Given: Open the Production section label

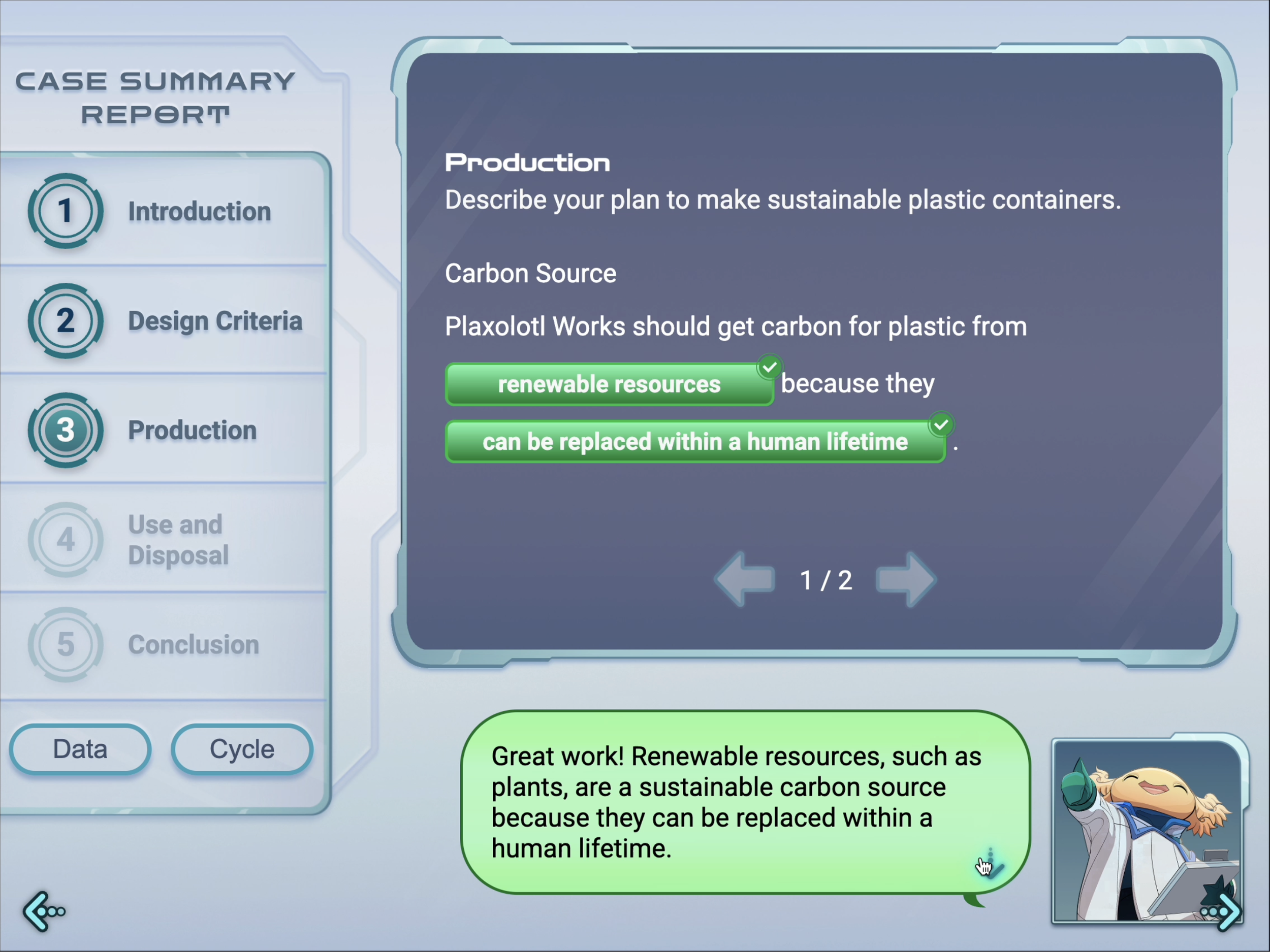Looking at the screenshot, I should [193, 431].
